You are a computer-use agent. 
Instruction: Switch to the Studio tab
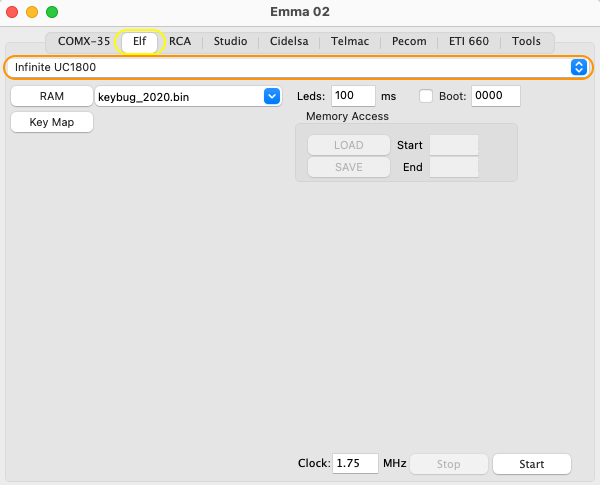tap(230, 41)
